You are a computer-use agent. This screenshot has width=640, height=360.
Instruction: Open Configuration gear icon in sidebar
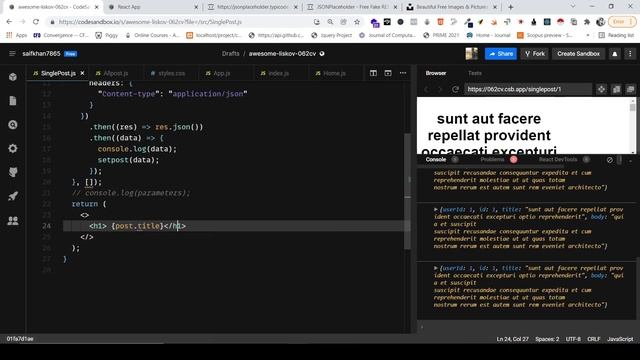(x=13, y=149)
